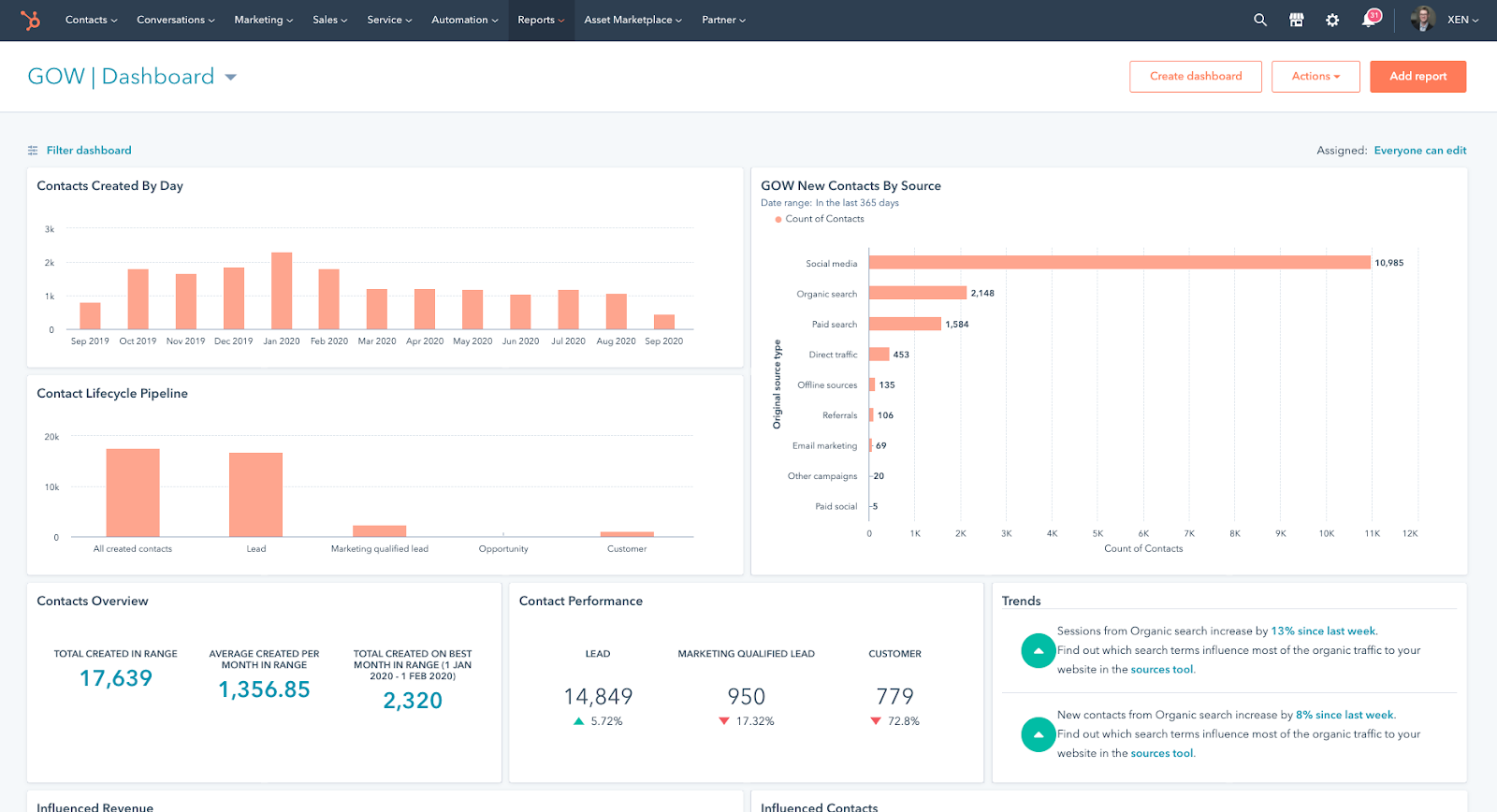Open the marketplace storefront icon
Viewport: 1497px width, 812px height.
click(1296, 20)
